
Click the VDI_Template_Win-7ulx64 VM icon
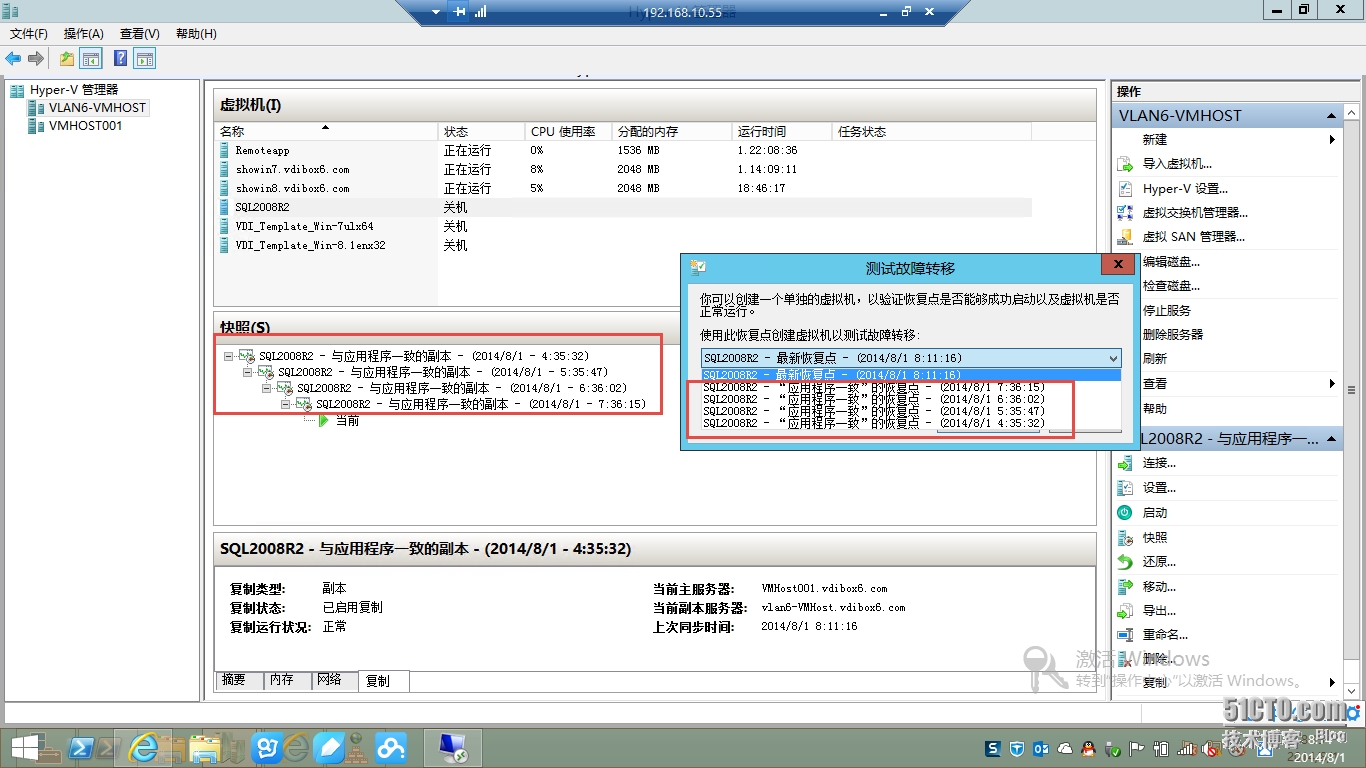tap(225, 226)
